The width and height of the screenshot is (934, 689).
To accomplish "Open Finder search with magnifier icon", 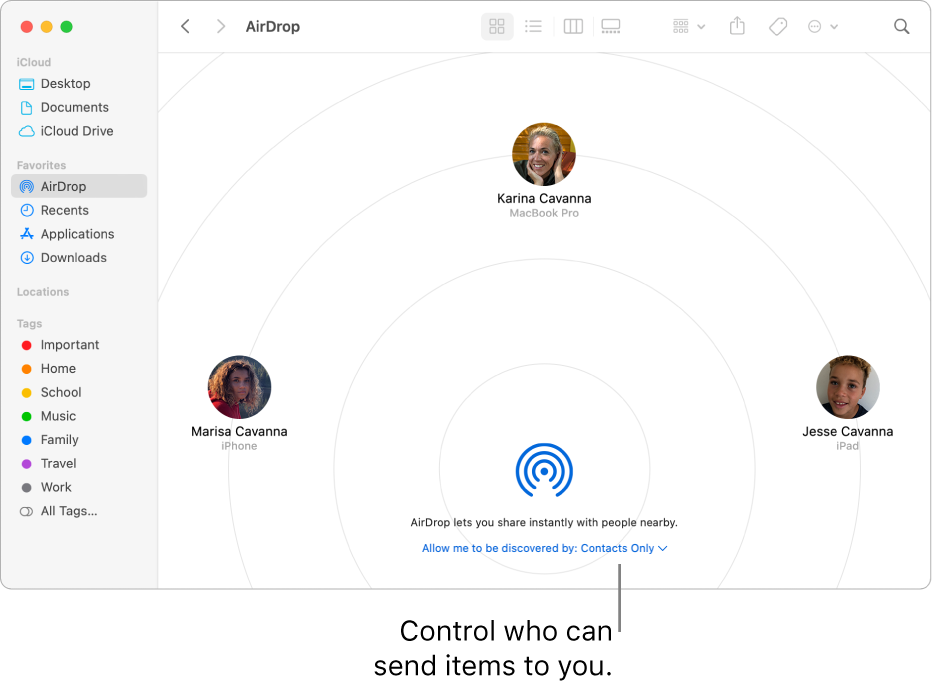I will coord(902,26).
